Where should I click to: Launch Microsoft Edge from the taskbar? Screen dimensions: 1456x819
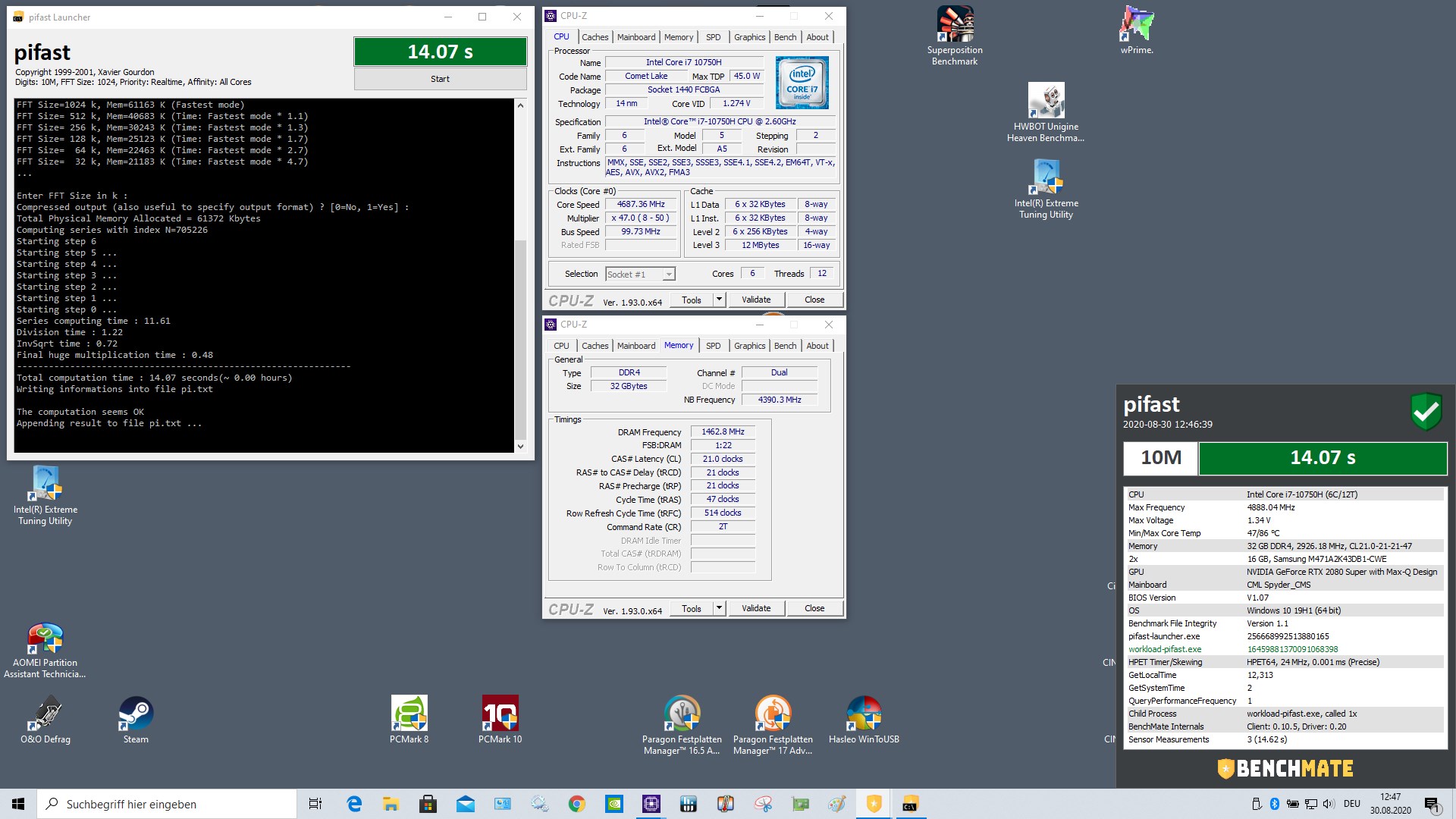(354, 804)
